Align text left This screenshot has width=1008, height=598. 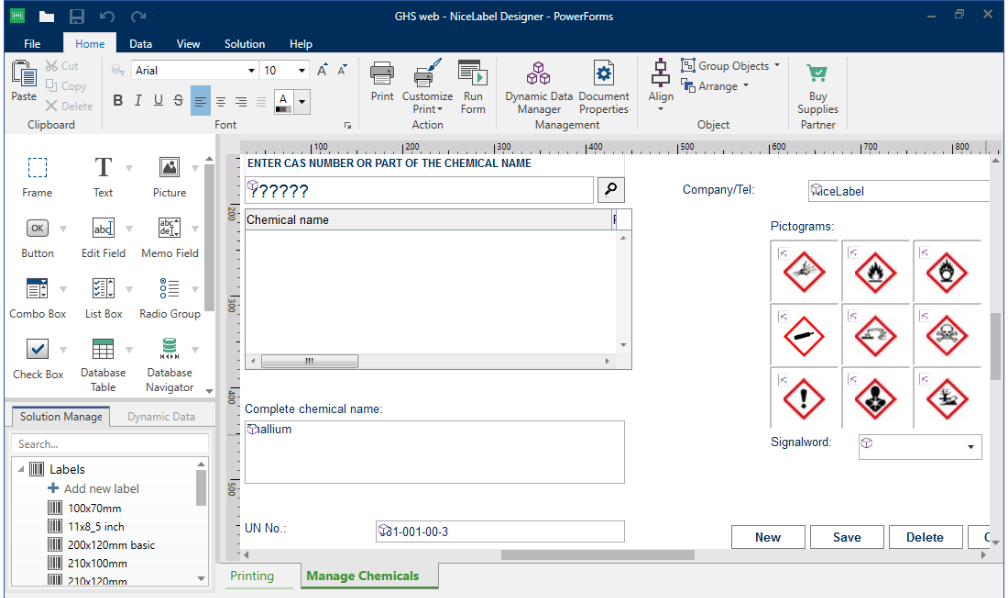click(201, 102)
